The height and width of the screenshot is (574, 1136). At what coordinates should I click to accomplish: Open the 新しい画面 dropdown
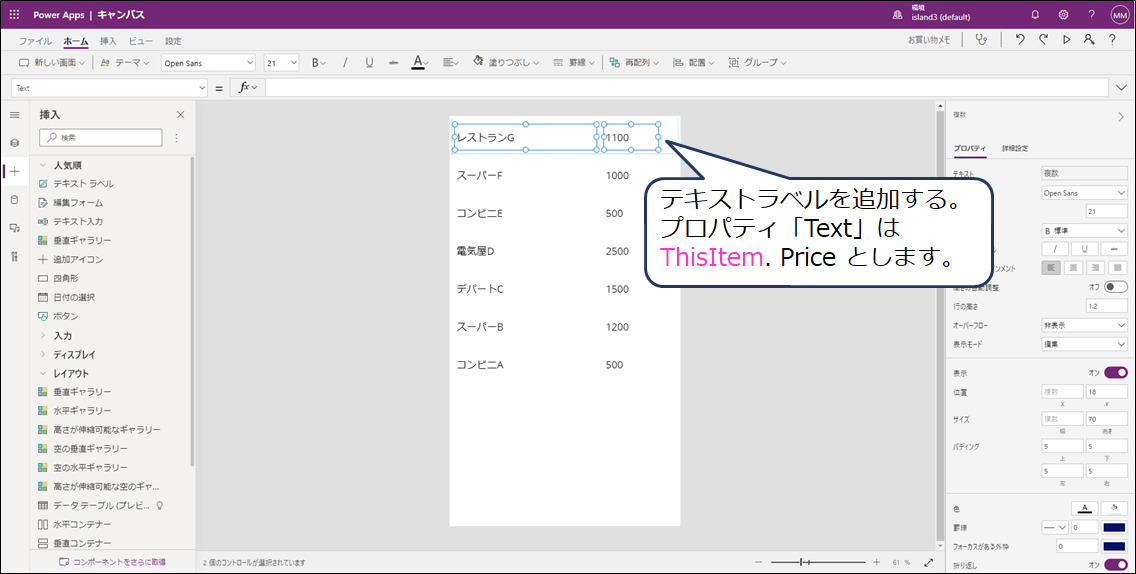(x=51, y=63)
